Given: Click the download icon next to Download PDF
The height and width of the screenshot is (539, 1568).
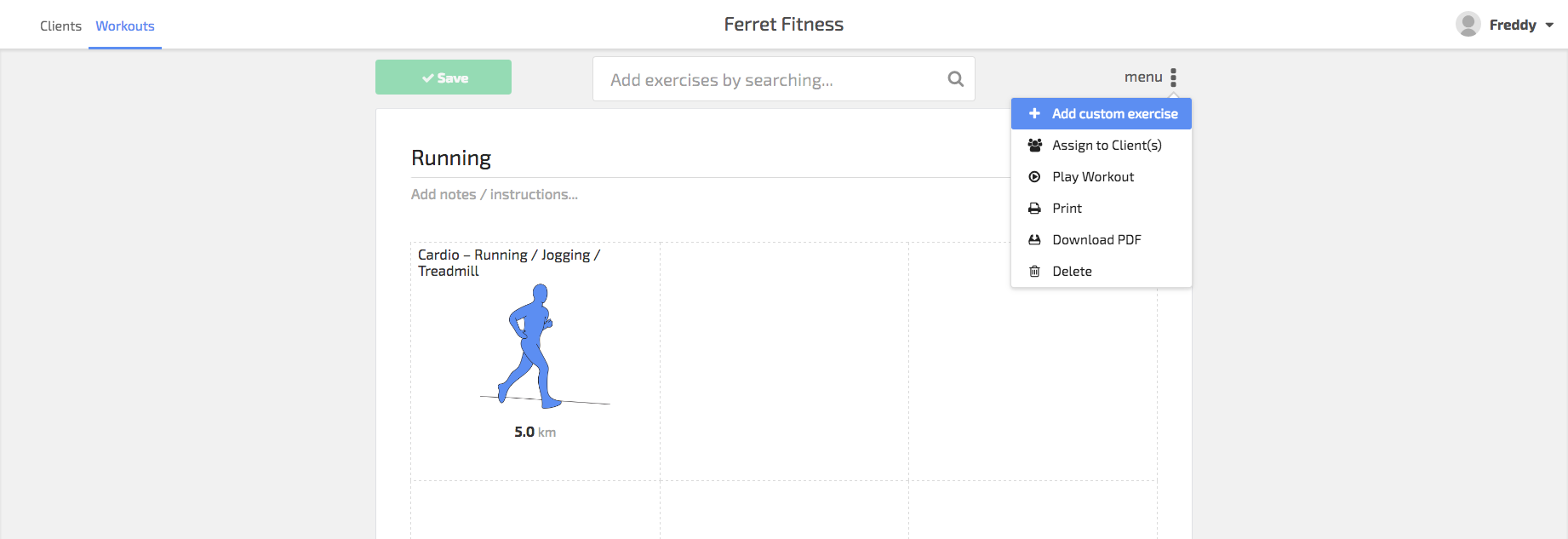Looking at the screenshot, I should [x=1034, y=240].
